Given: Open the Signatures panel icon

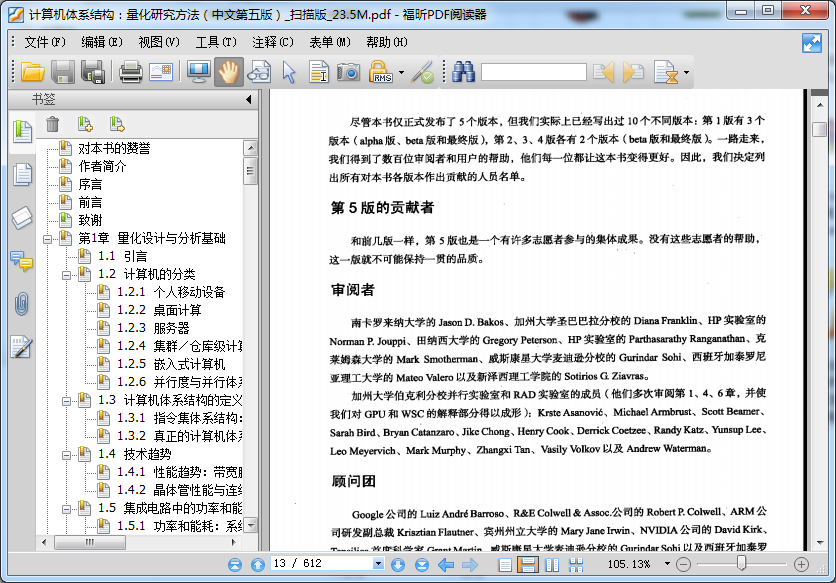Looking at the screenshot, I should (x=21, y=347).
